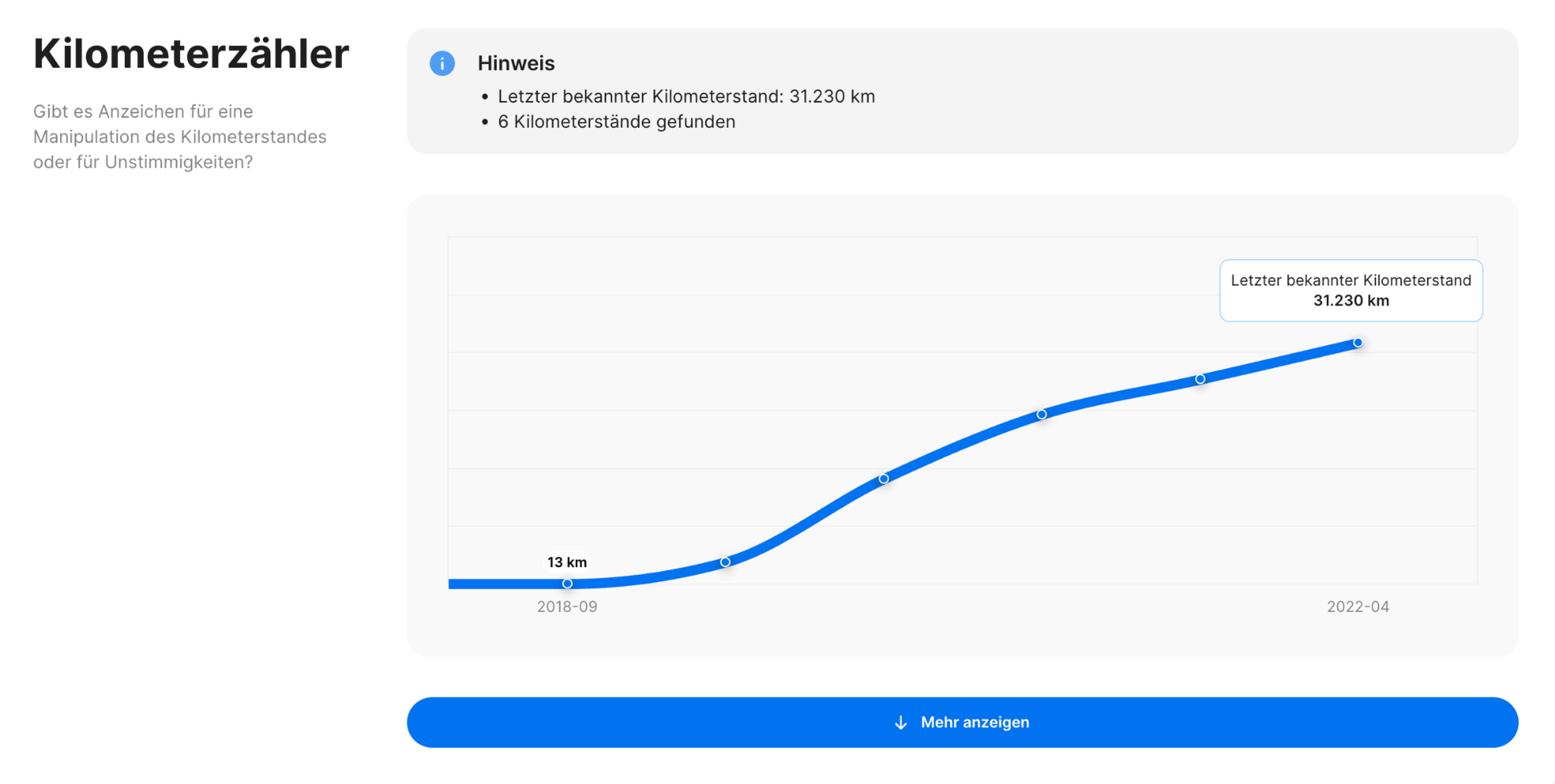Click the Hinweis heading
Viewport: 1555px width, 784px height.
tap(516, 64)
